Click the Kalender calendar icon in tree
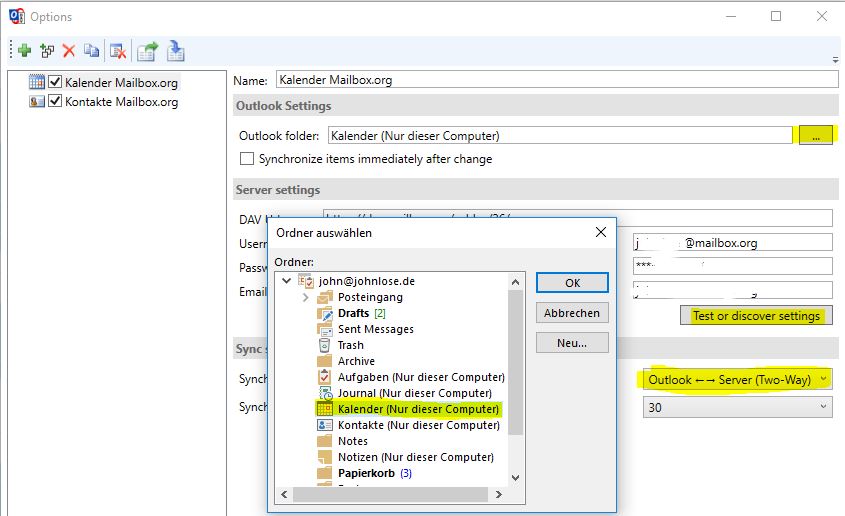Viewport: 845px width, 516px height. tap(325, 409)
